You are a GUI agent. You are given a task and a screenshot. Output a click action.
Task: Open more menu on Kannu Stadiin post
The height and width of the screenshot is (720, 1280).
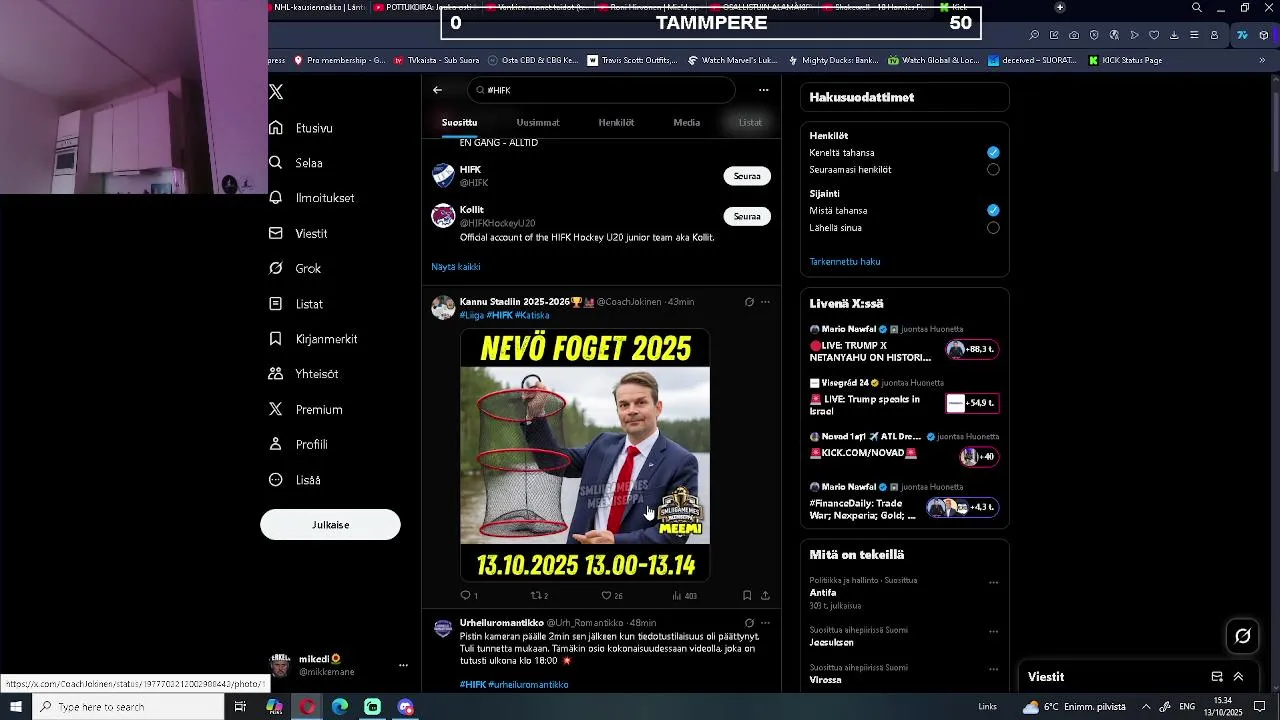tap(765, 302)
